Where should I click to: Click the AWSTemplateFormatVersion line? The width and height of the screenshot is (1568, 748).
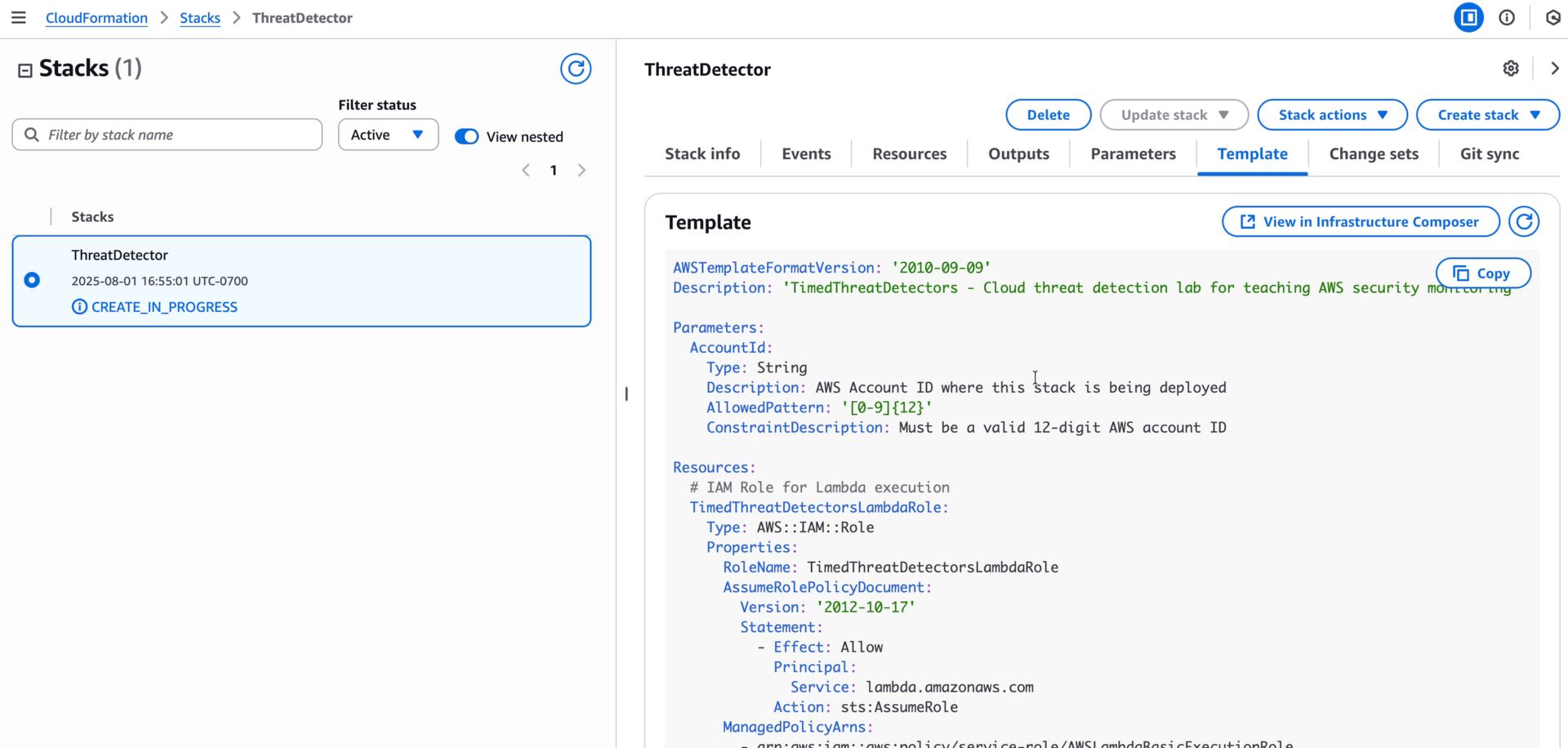831,268
